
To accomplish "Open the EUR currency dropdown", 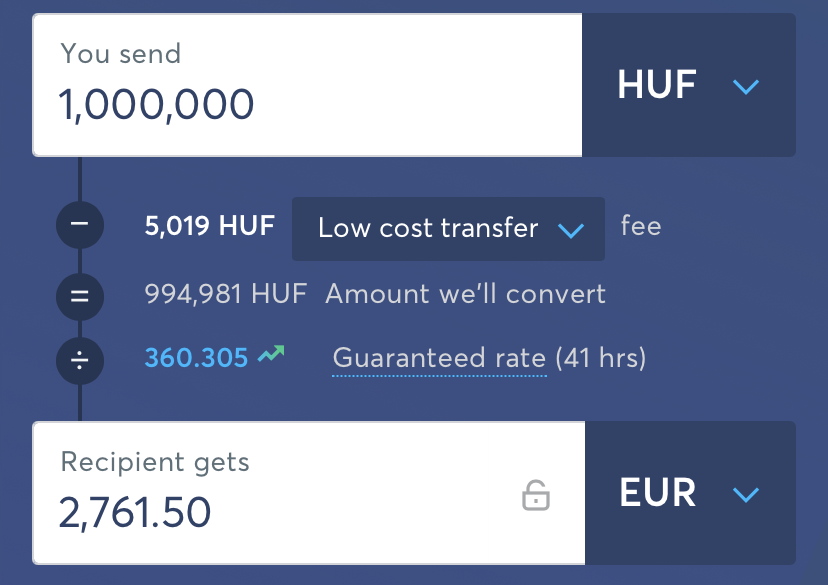I will click(x=690, y=493).
